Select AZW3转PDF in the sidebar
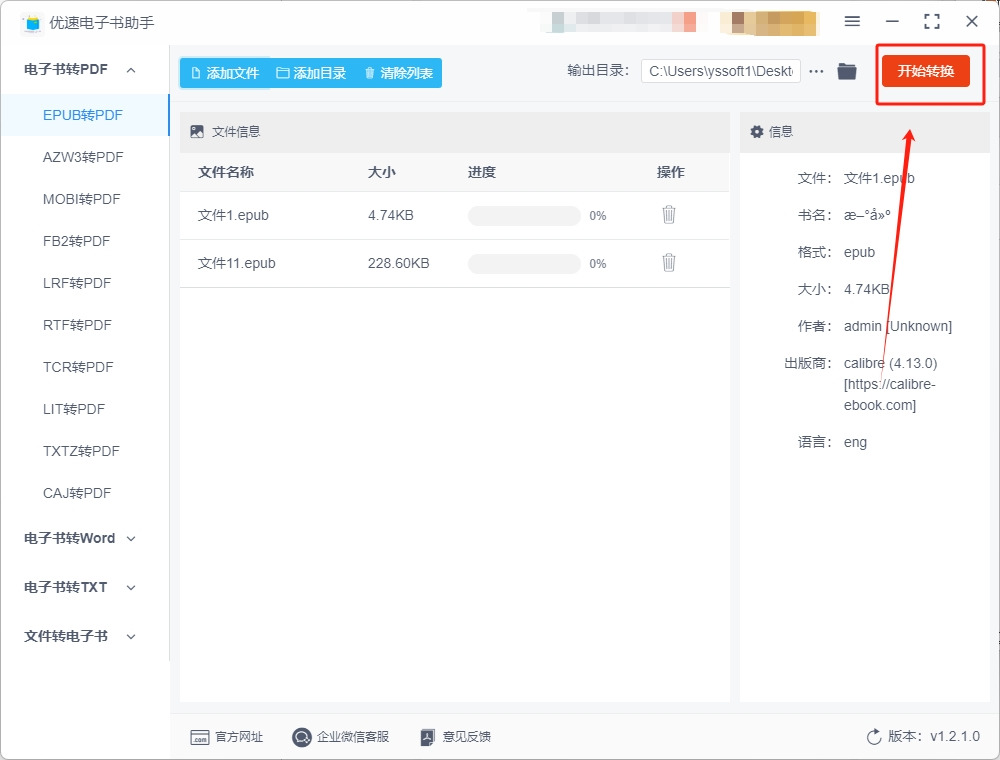Image resolution: width=1000 pixels, height=760 pixels. point(83,157)
